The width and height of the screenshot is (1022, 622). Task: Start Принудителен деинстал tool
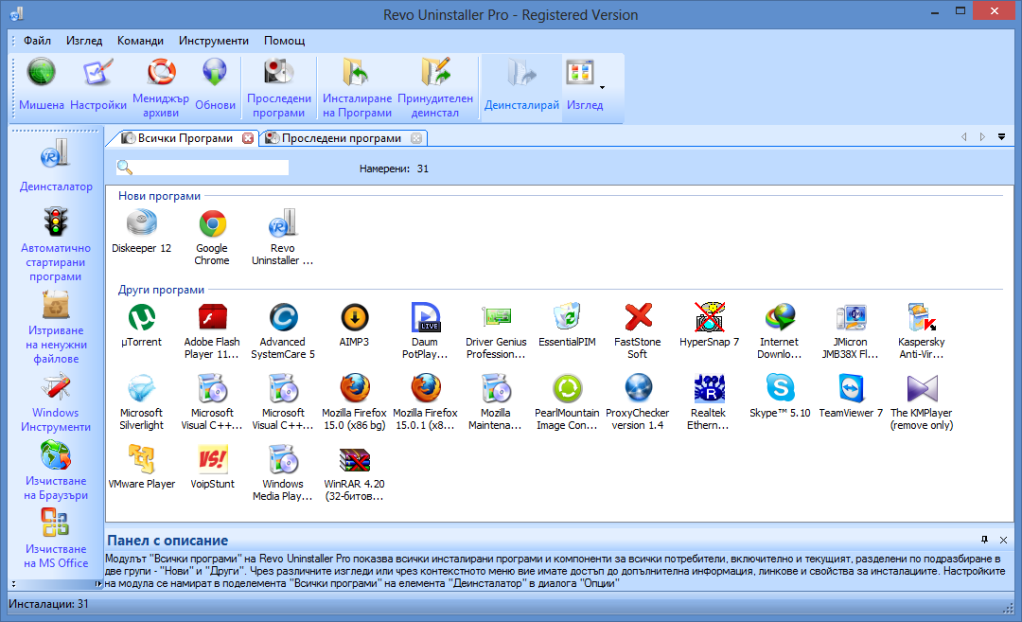(x=435, y=88)
